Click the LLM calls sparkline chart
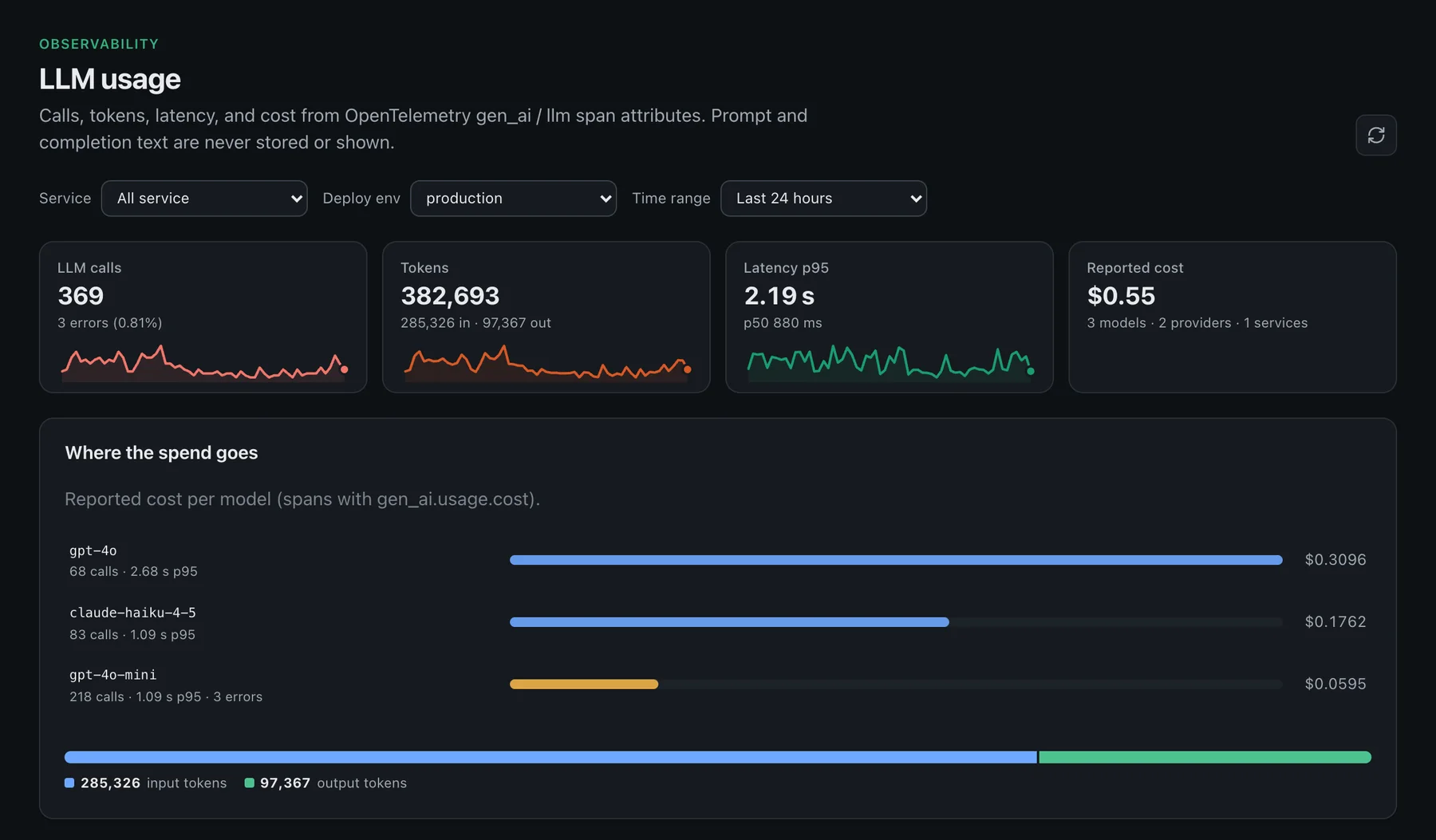This screenshot has width=1436, height=840. [203, 363]
